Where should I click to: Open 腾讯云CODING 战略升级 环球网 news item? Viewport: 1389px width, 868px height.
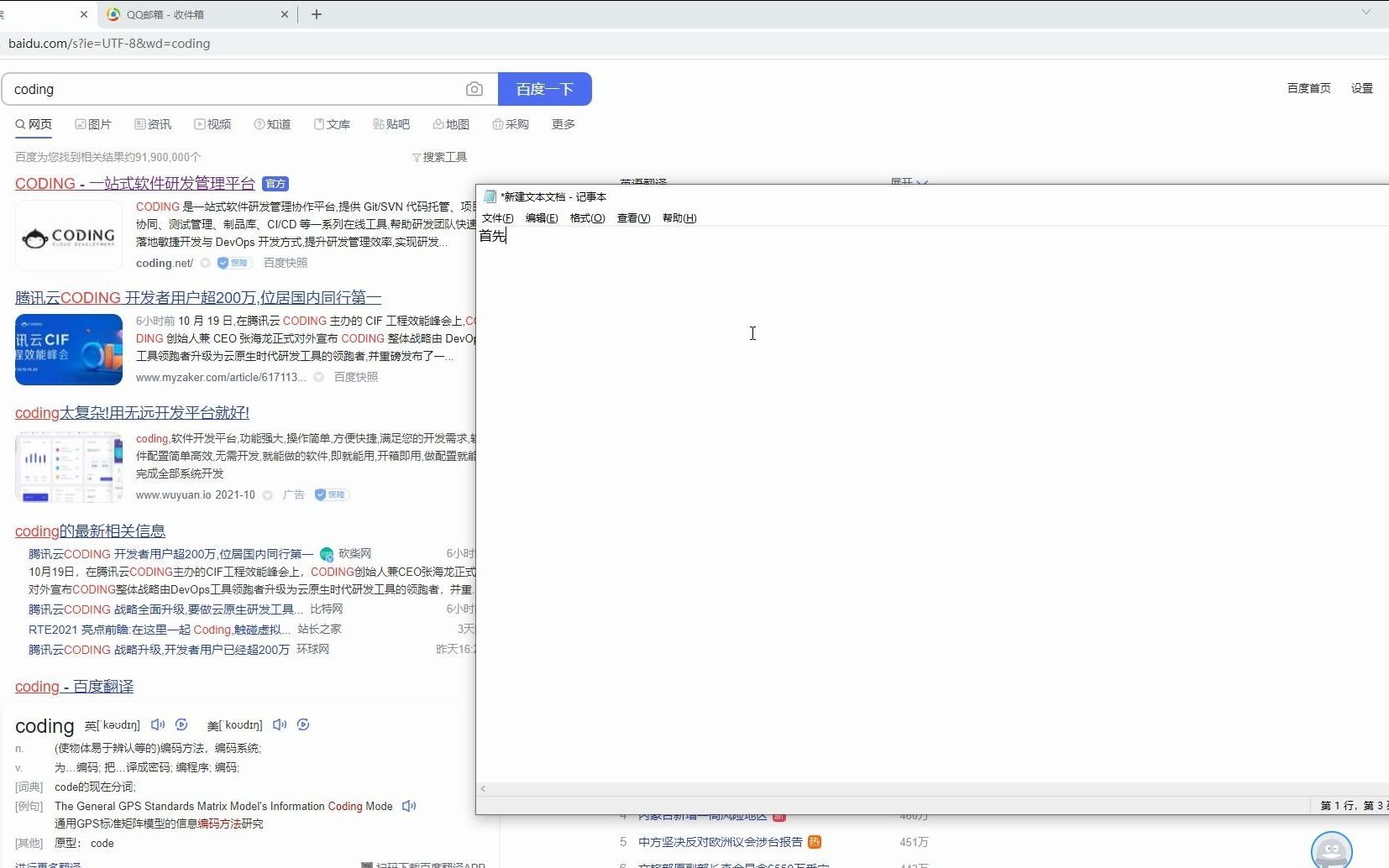coord(159,649)
